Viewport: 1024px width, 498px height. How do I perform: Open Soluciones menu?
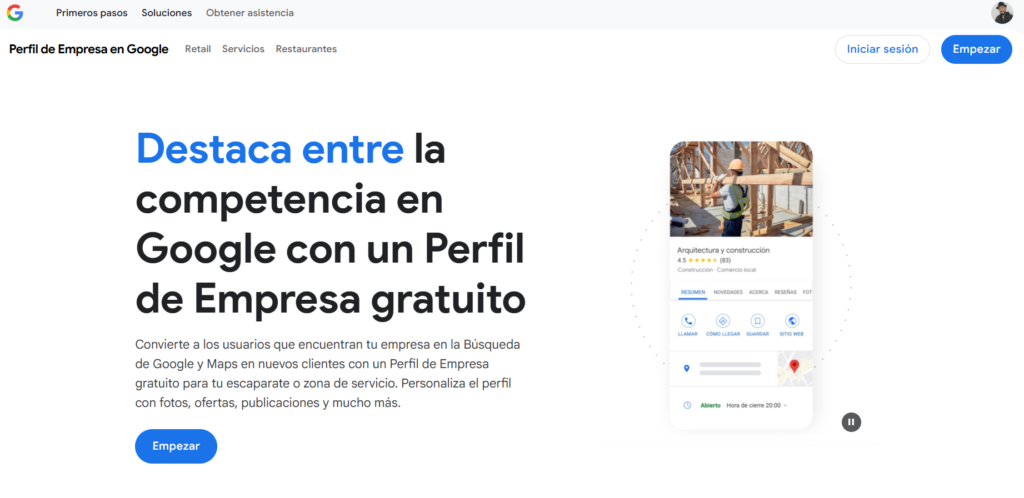coord(167,13)
